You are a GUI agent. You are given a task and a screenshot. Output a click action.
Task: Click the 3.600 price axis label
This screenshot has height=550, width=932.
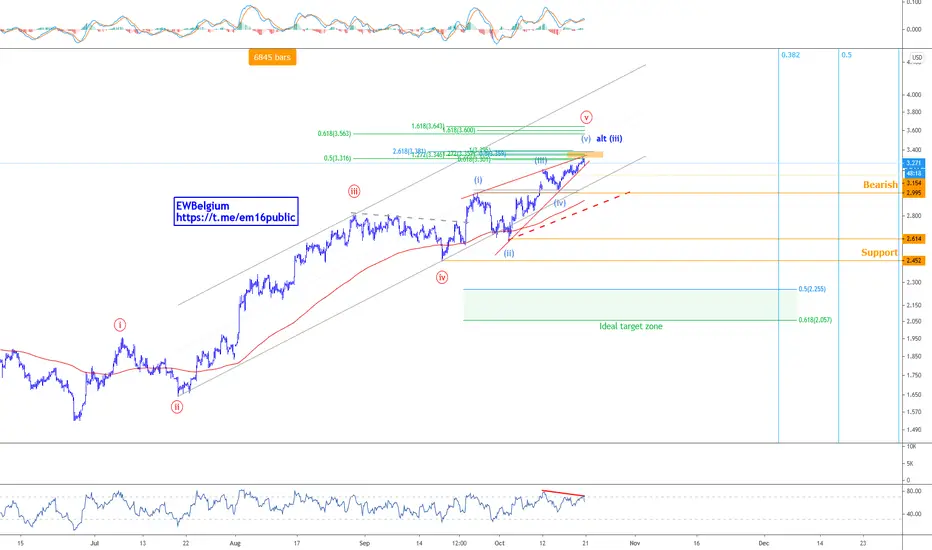point(914,130)
